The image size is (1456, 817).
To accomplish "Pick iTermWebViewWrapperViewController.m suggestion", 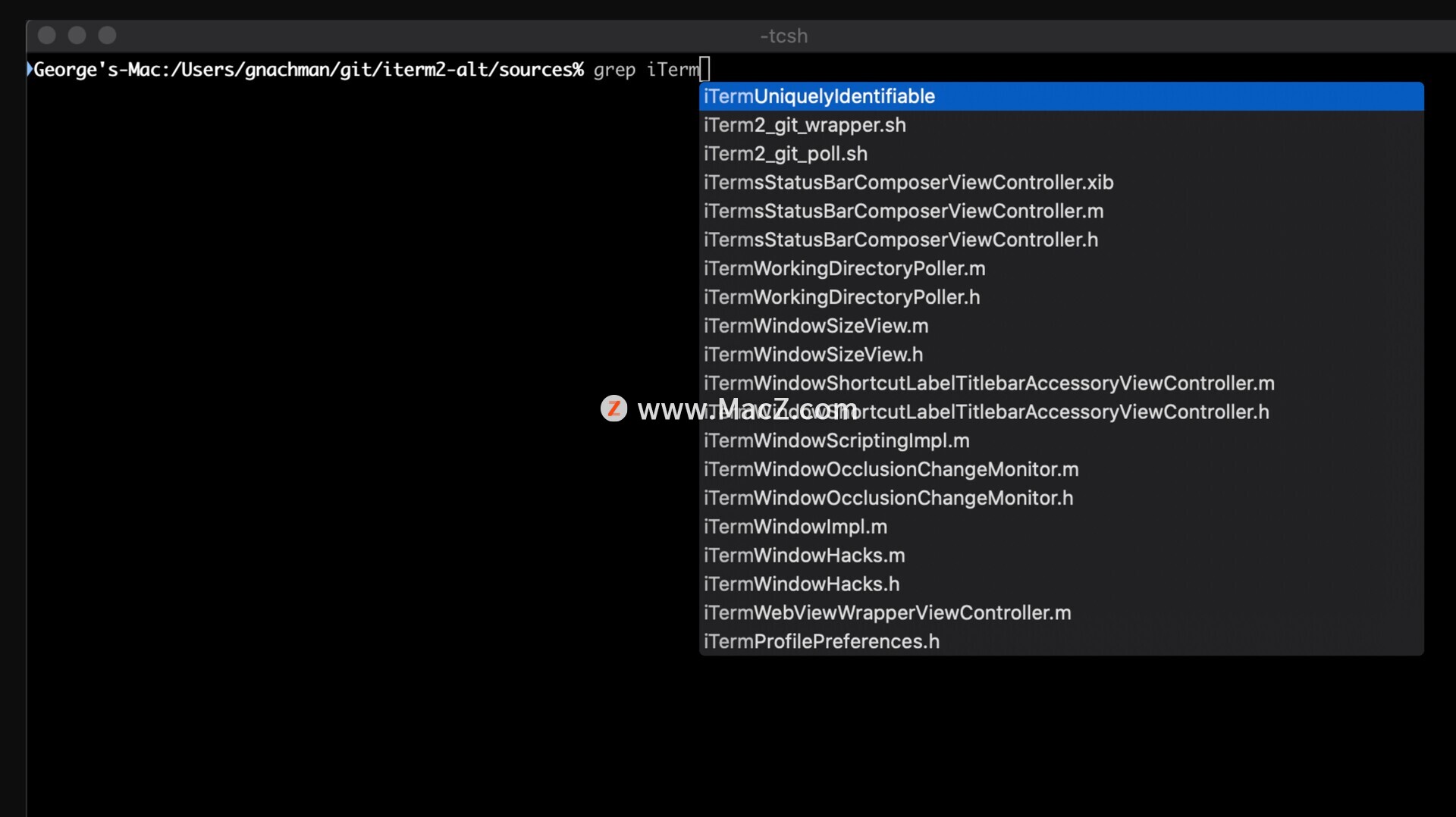I will [x=1061, y=613].
